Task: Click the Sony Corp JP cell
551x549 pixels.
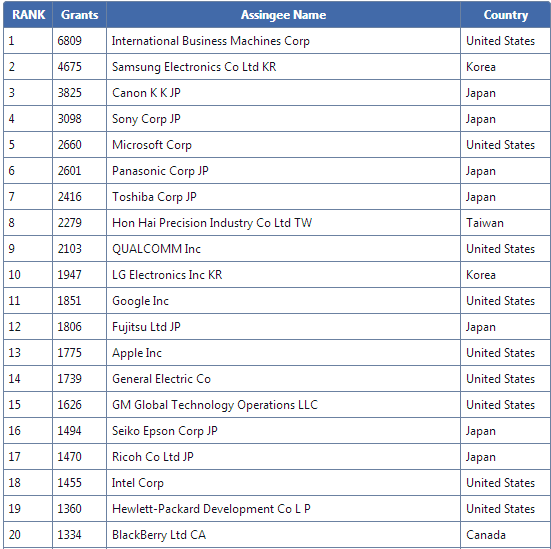Action: pos(283,119)
